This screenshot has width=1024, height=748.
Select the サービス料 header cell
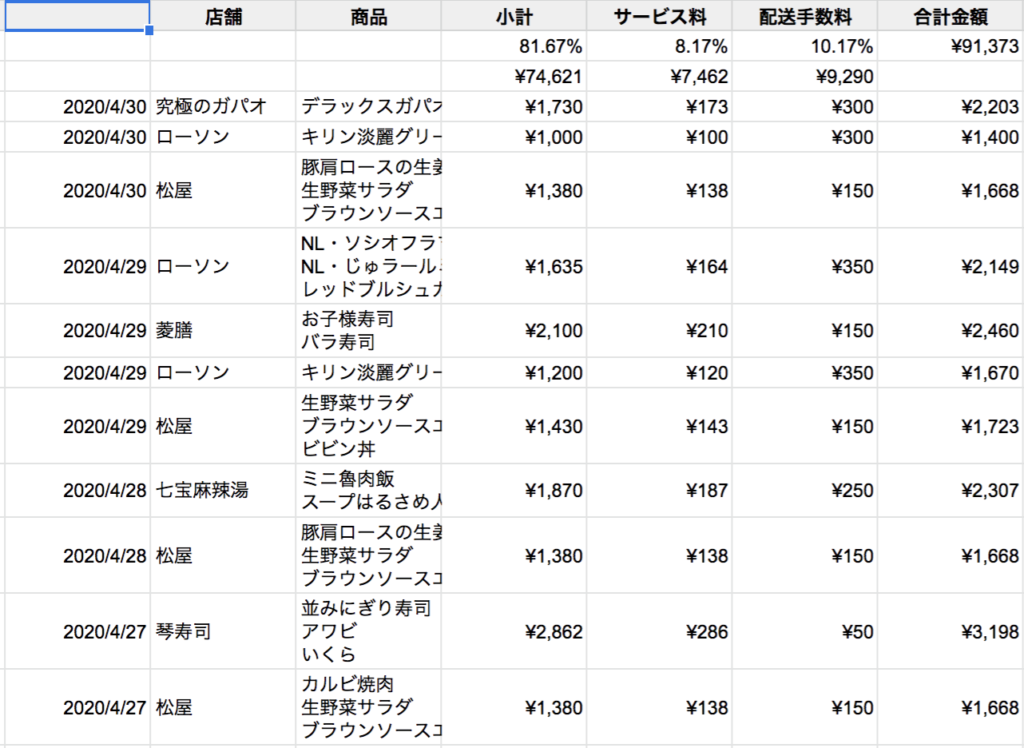tap(659, 16)
